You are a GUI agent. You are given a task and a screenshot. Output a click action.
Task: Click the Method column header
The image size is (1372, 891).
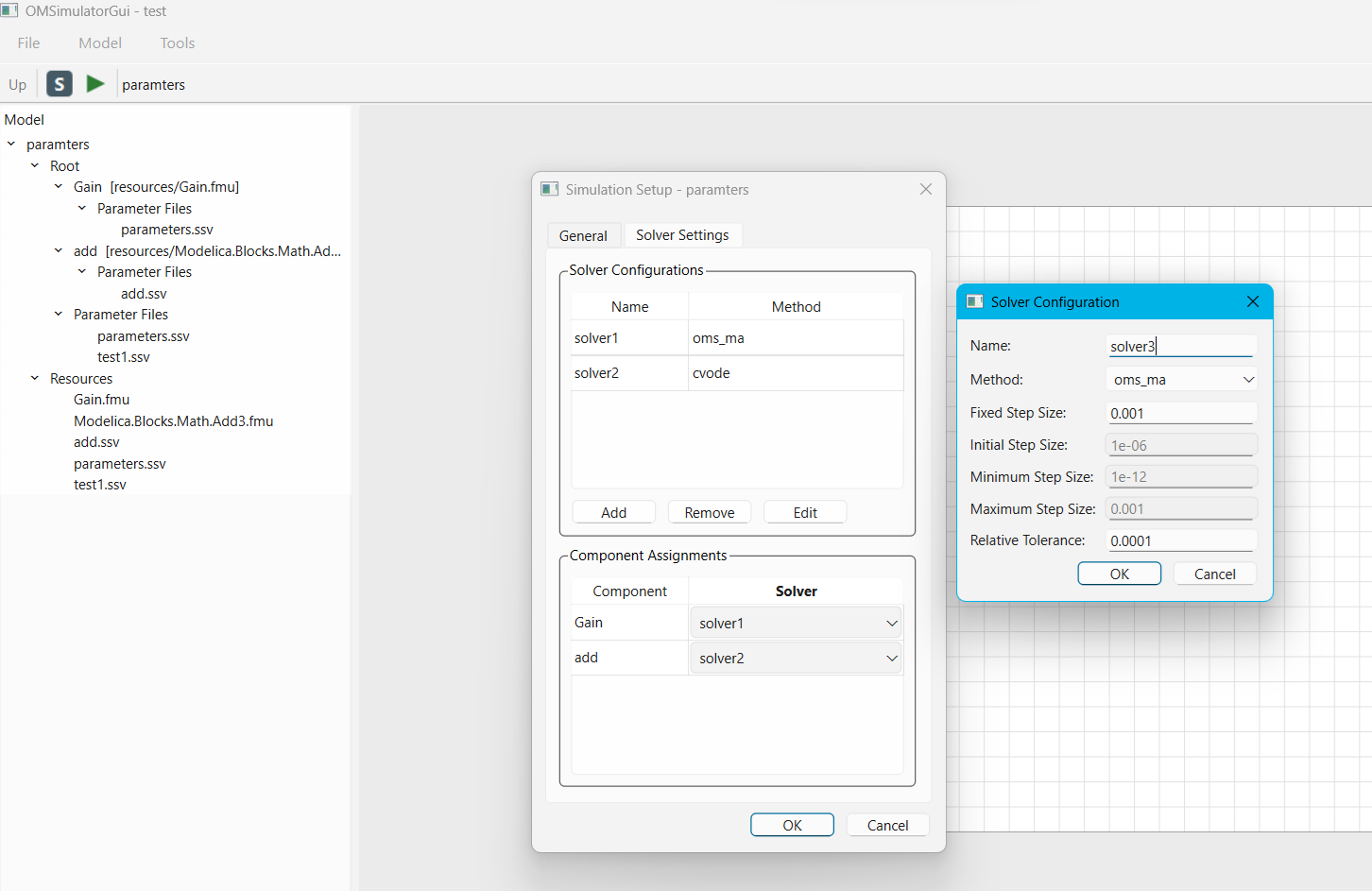coord(796,307)
